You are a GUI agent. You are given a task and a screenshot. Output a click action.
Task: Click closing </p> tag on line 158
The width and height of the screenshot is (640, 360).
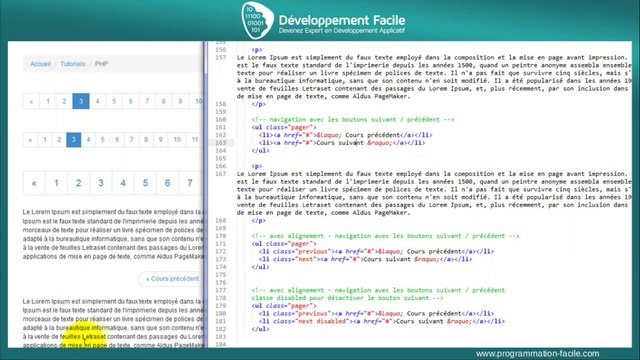[259, 104]
